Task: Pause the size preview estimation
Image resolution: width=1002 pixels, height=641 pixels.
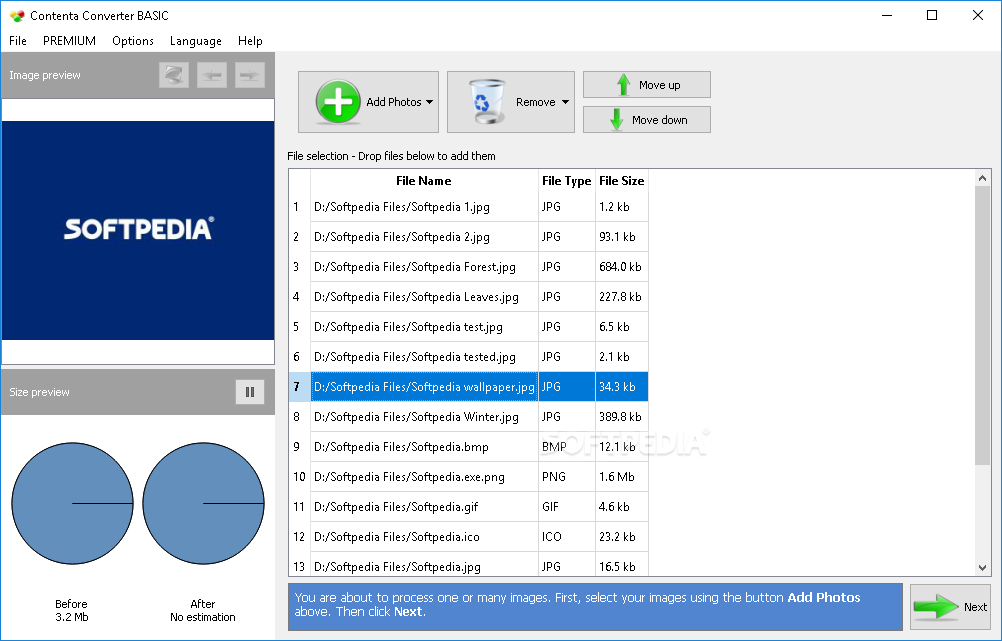Action: coord(250,392)
